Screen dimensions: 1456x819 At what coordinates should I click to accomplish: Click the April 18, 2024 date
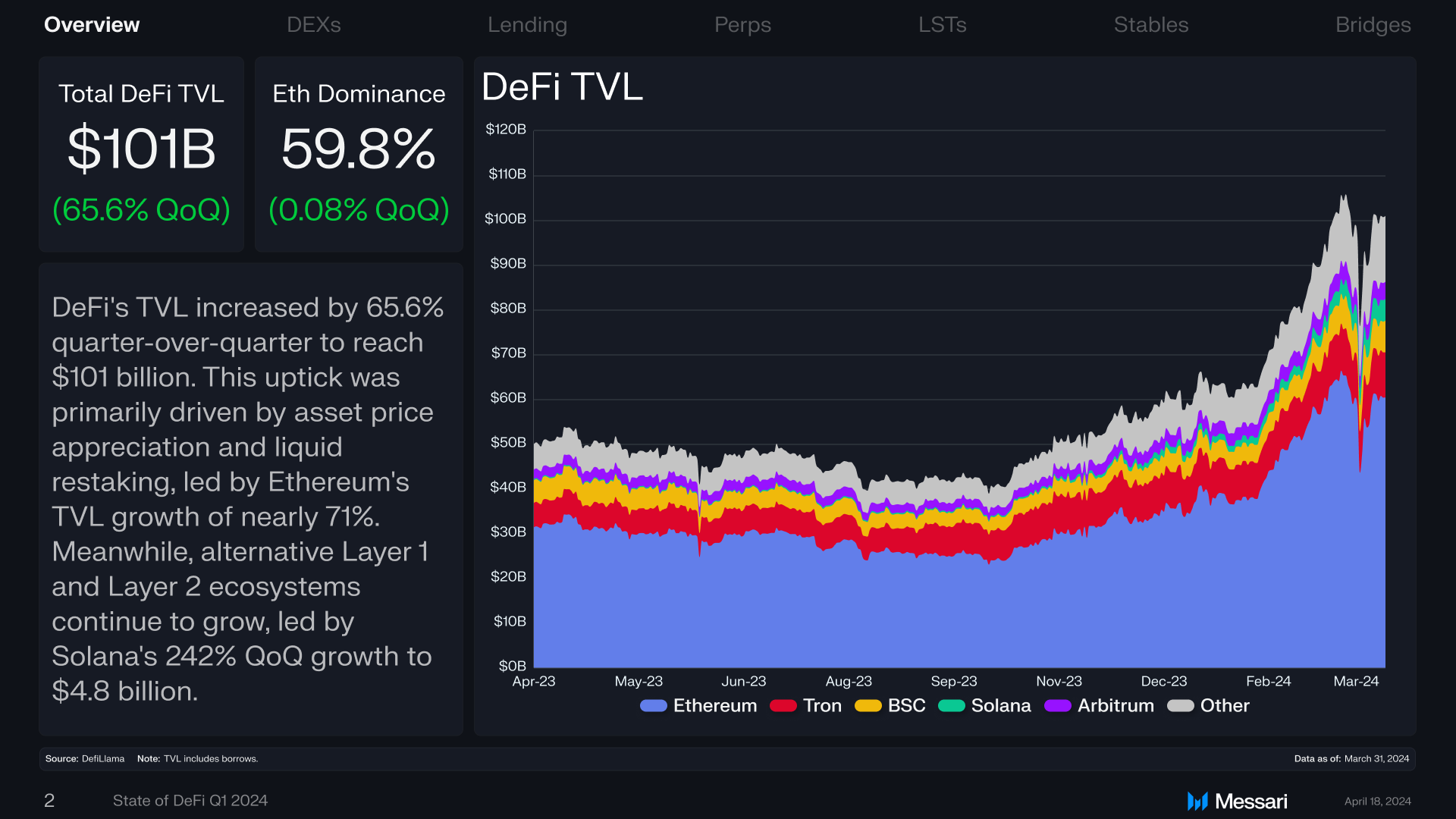click(1377, 802)
